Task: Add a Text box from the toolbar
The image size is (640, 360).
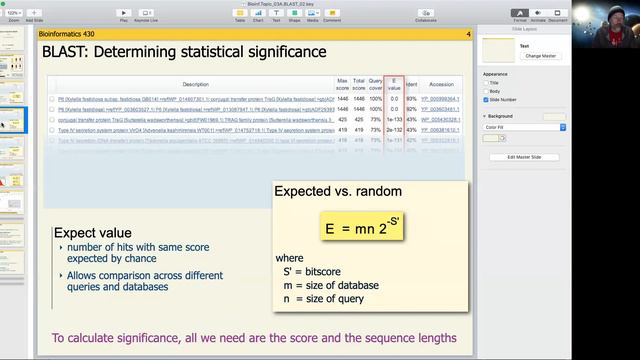Action: pyautogui.click(x=276, y=13)
